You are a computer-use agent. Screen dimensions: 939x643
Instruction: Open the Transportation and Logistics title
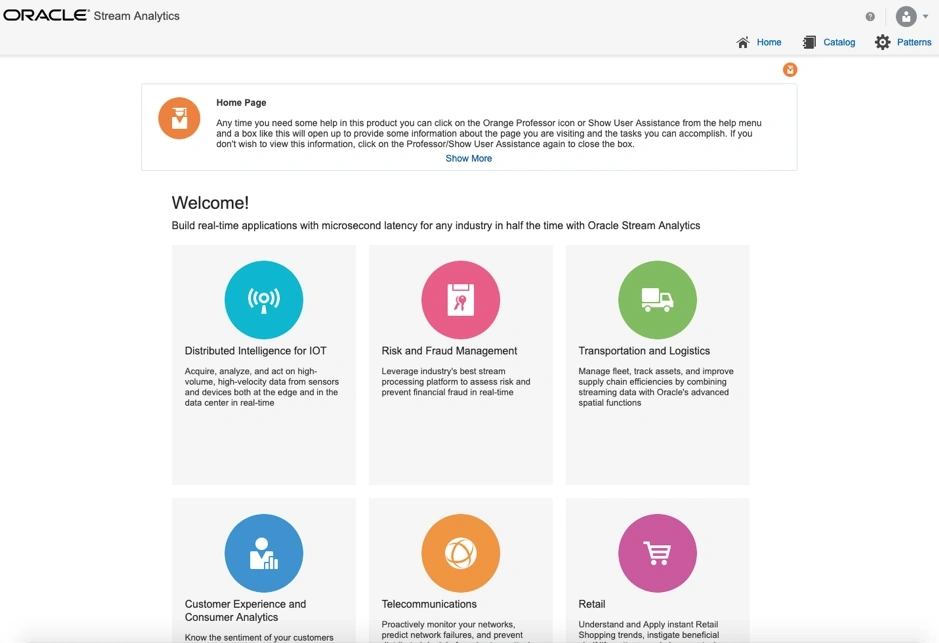[644, 351]
